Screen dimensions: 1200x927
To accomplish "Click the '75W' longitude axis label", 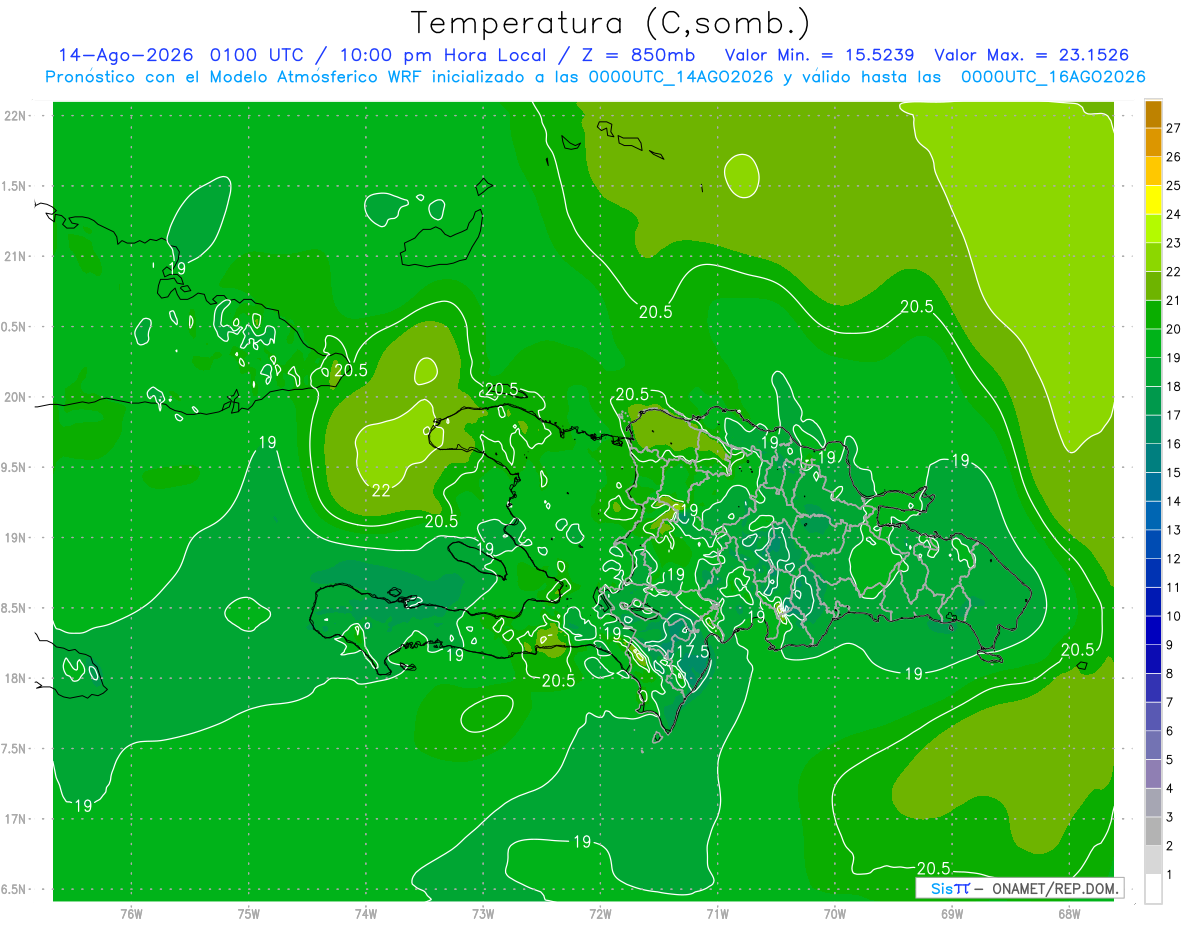I will click(x=249, y=914).
